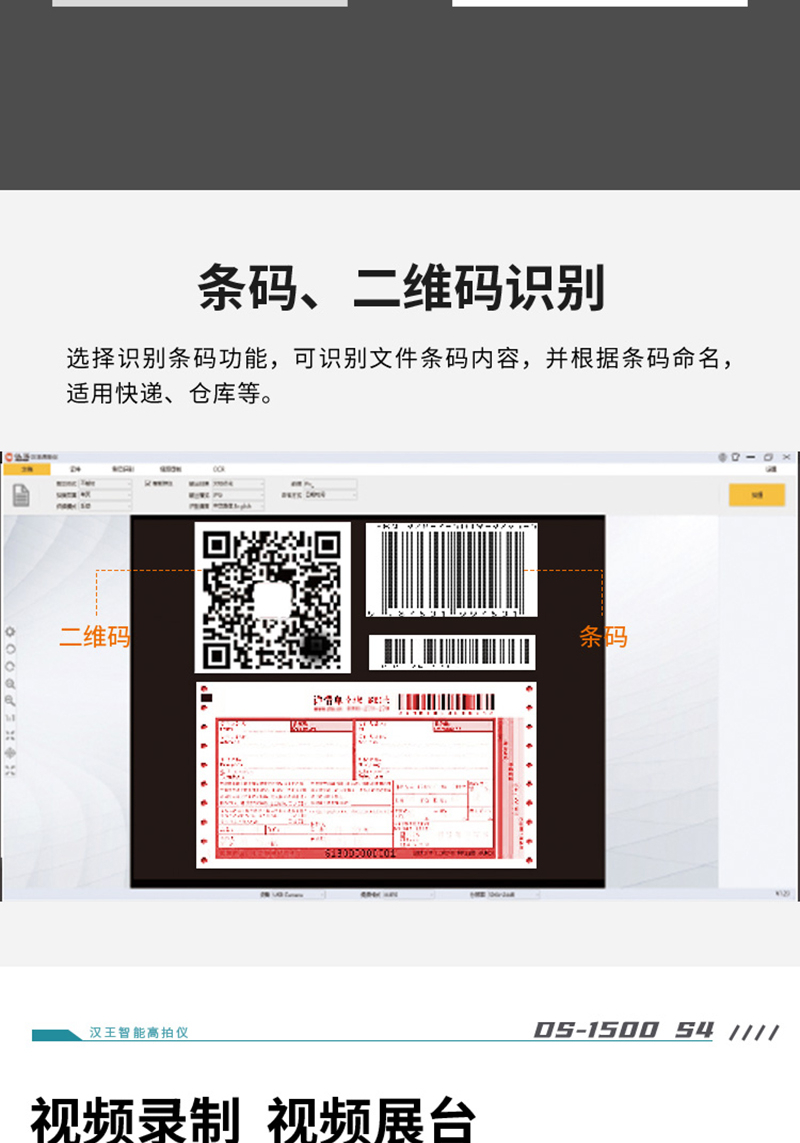
Task: Click the lower magnifier zoom icon
Action: [10, 701]
